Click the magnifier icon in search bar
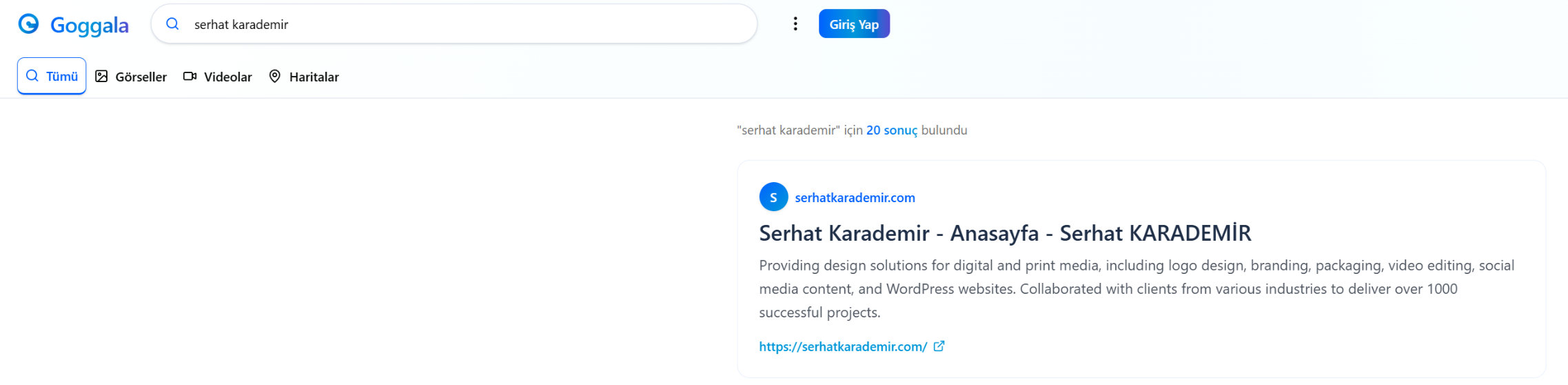This screenshot has width=1568, height=385. 172,24
